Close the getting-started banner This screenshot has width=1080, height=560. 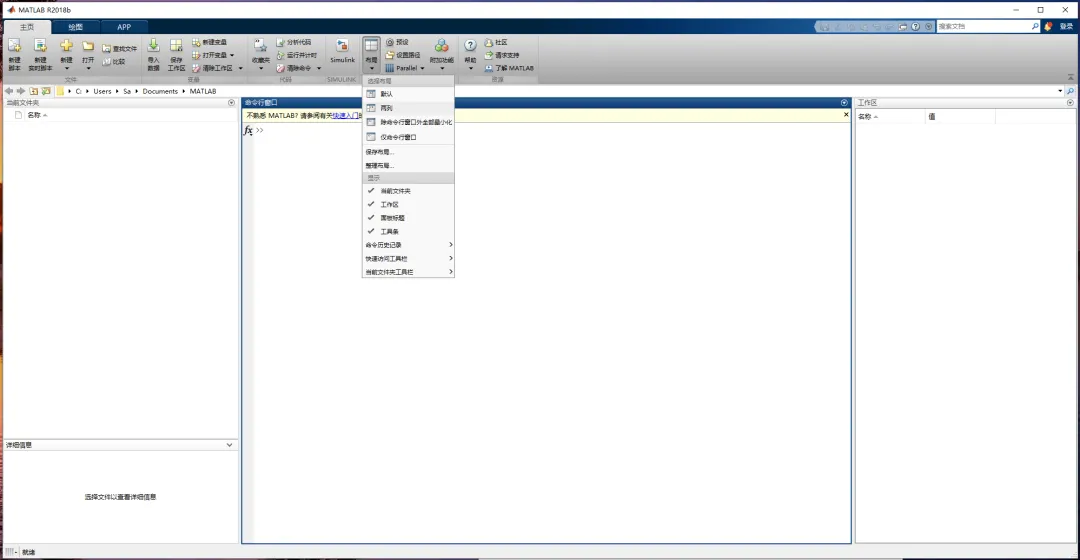(x=846, y=114)
